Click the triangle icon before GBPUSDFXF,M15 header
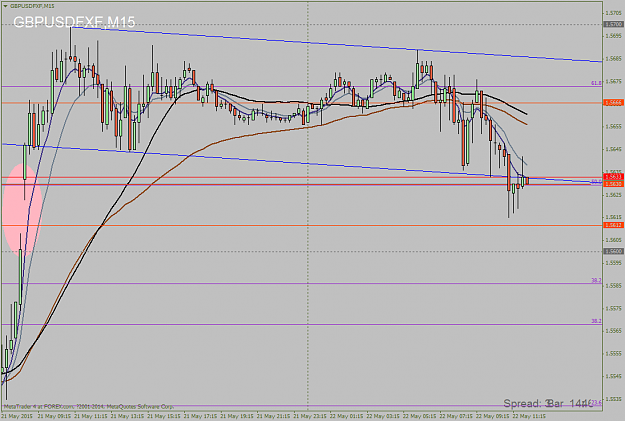Image resolution: width=625 pixels, height=421 pixels. pos(5,6)
